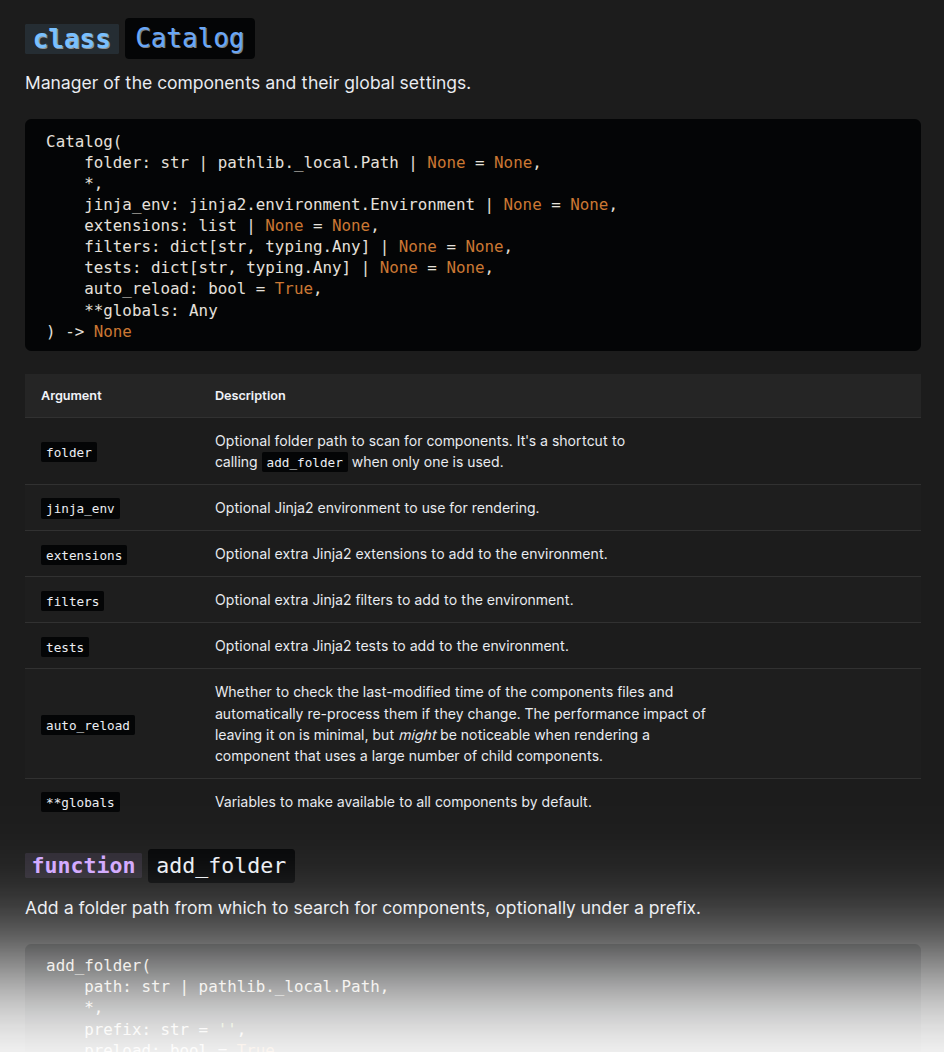Click the purple "function" badge
Viewport: 944px width, 1052px height.
pos(84,866)
